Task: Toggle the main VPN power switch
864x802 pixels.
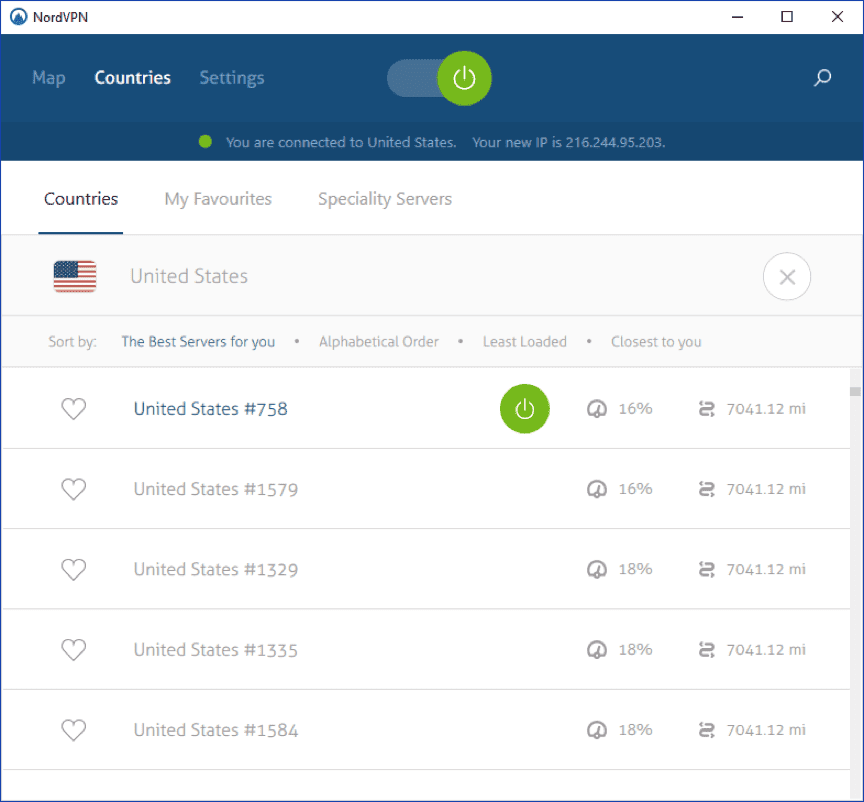Action: pyautogui.click(x=439, y=78)
